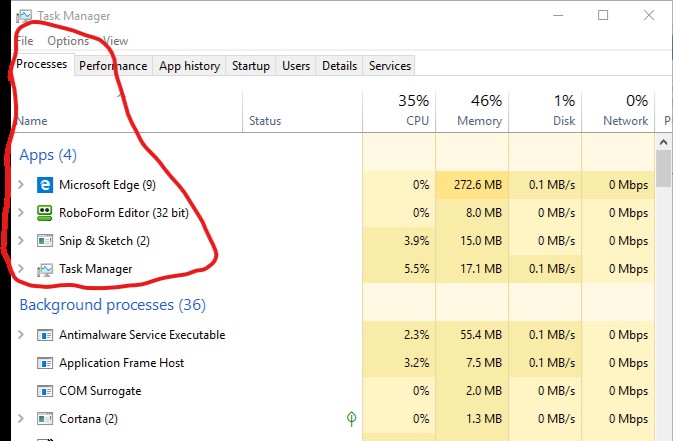Switch to the Services tab

tap(390, 66)
